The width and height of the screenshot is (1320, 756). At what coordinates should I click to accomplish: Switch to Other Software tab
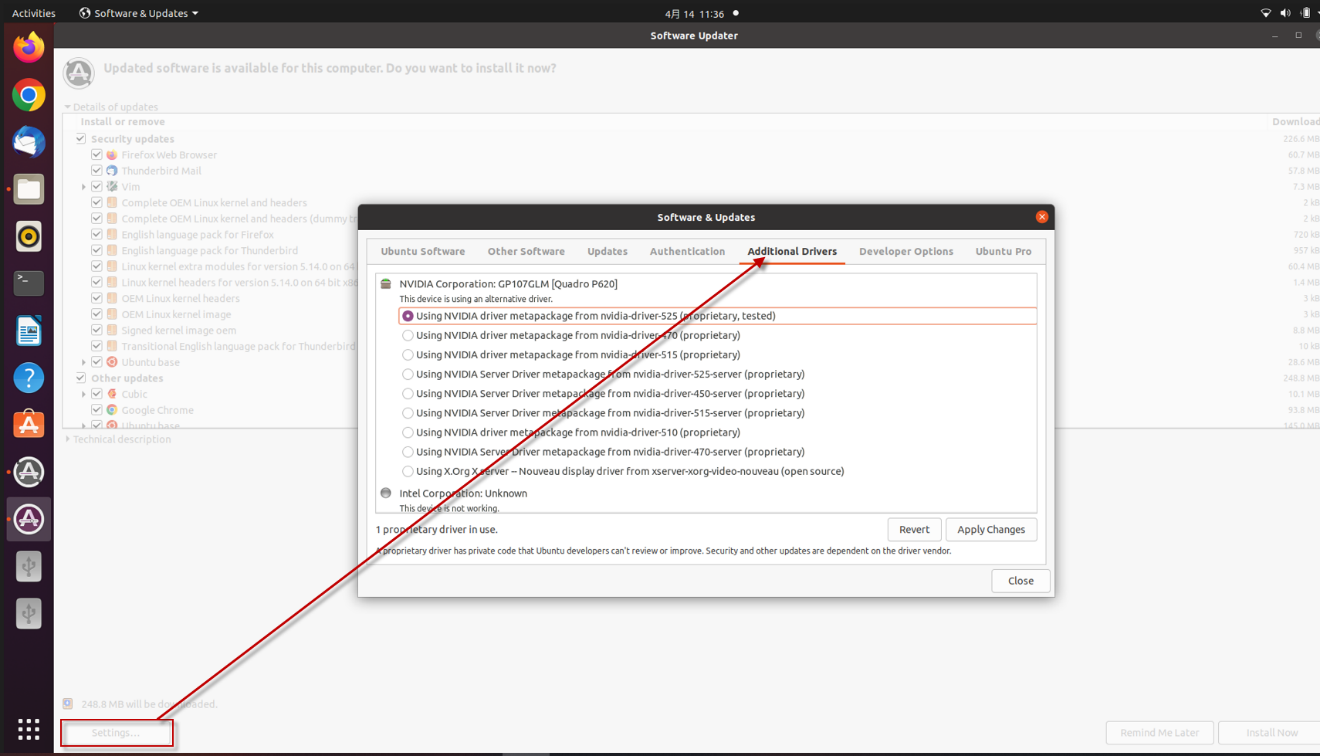526,252
